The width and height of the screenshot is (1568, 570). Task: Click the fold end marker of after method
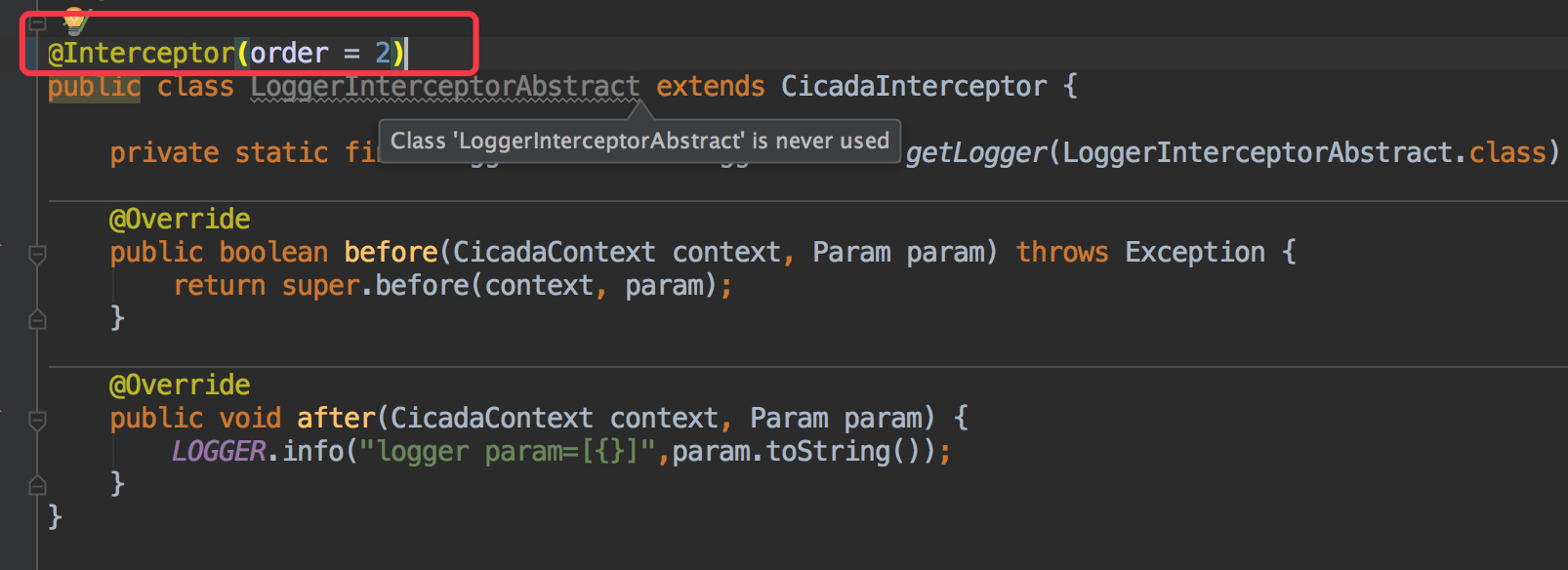coord(37,484)
